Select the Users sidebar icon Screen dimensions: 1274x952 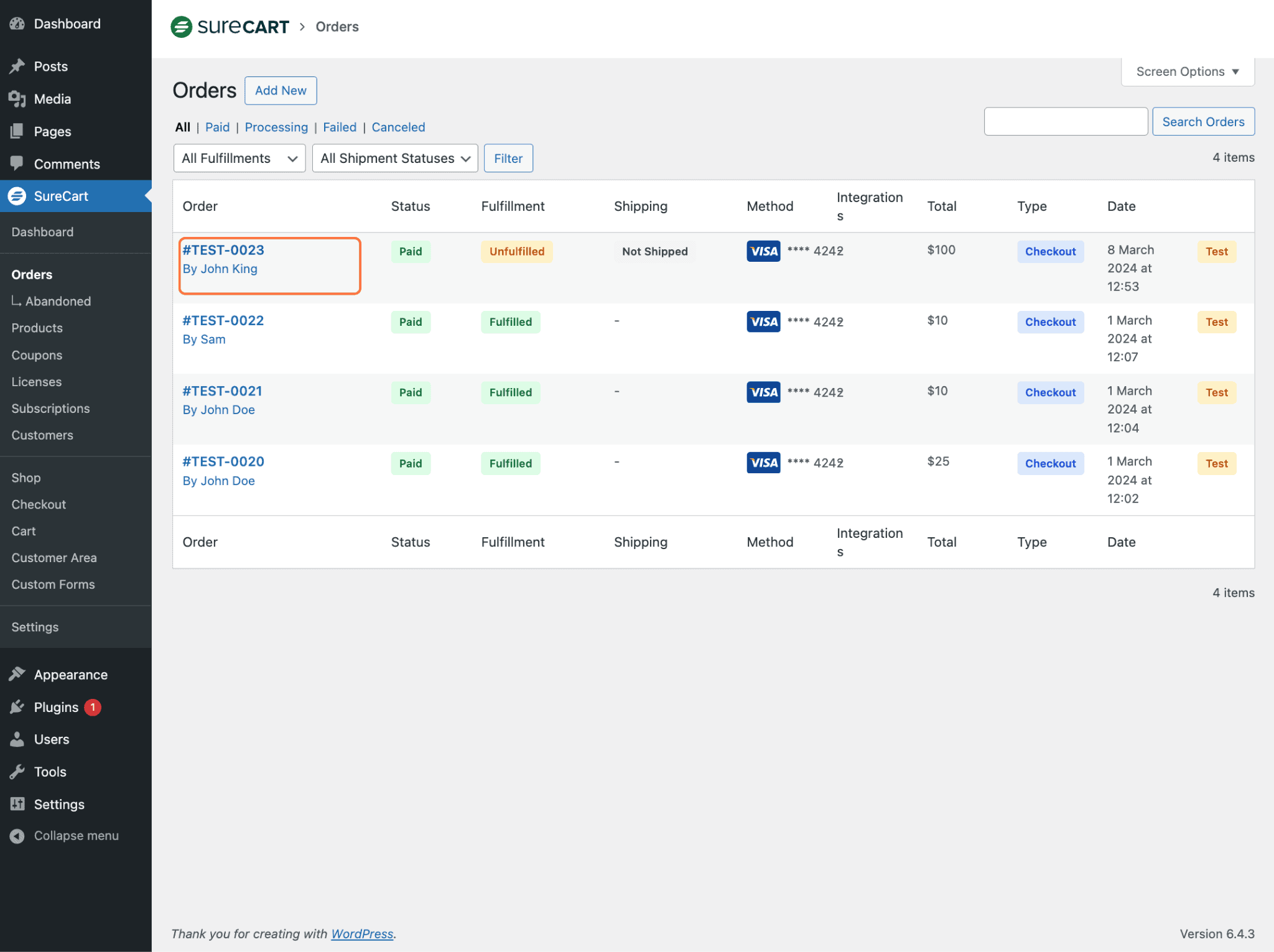click(x=17, y=739)
